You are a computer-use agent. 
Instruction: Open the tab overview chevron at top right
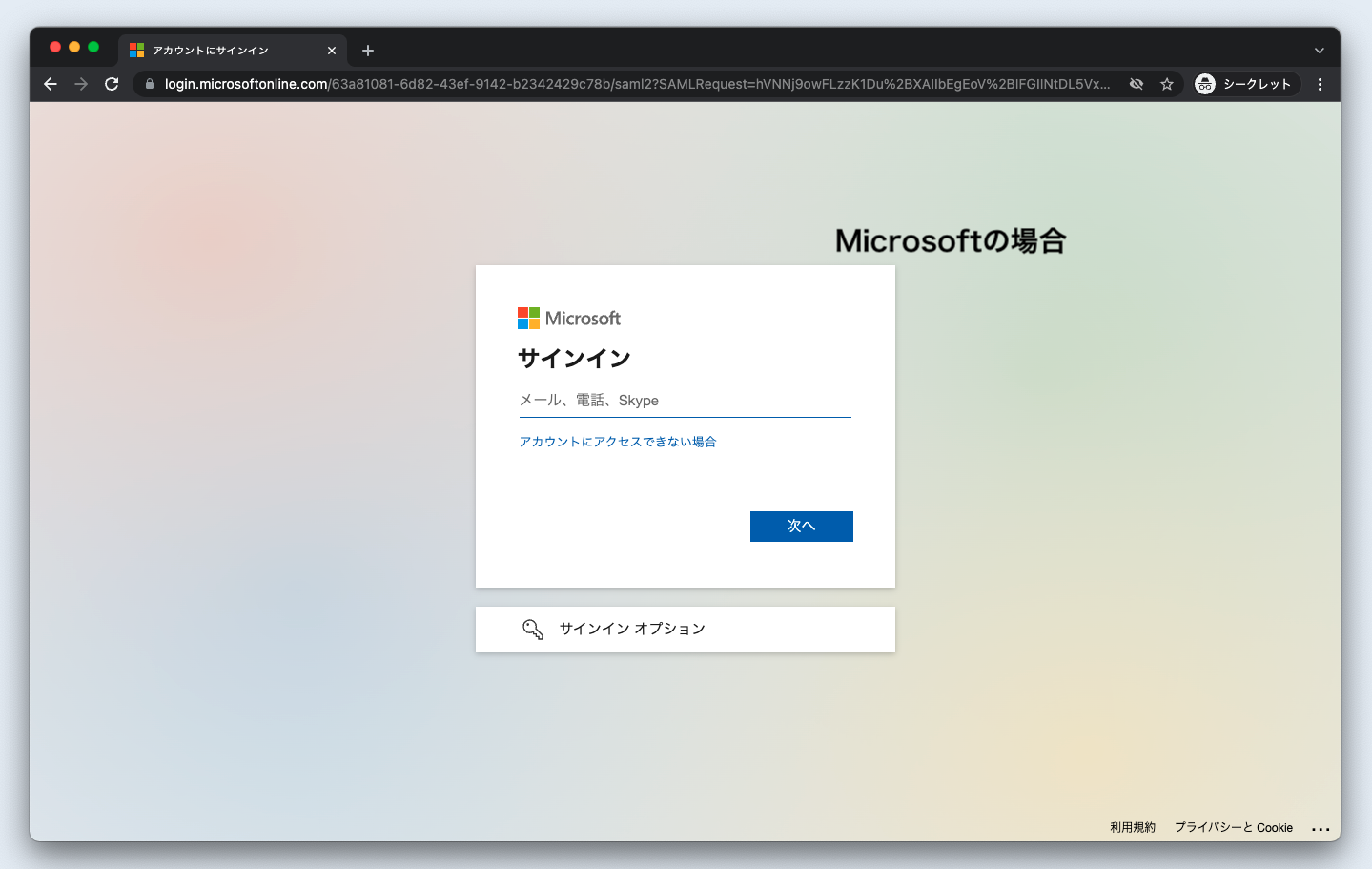[x=1319, y=51]
